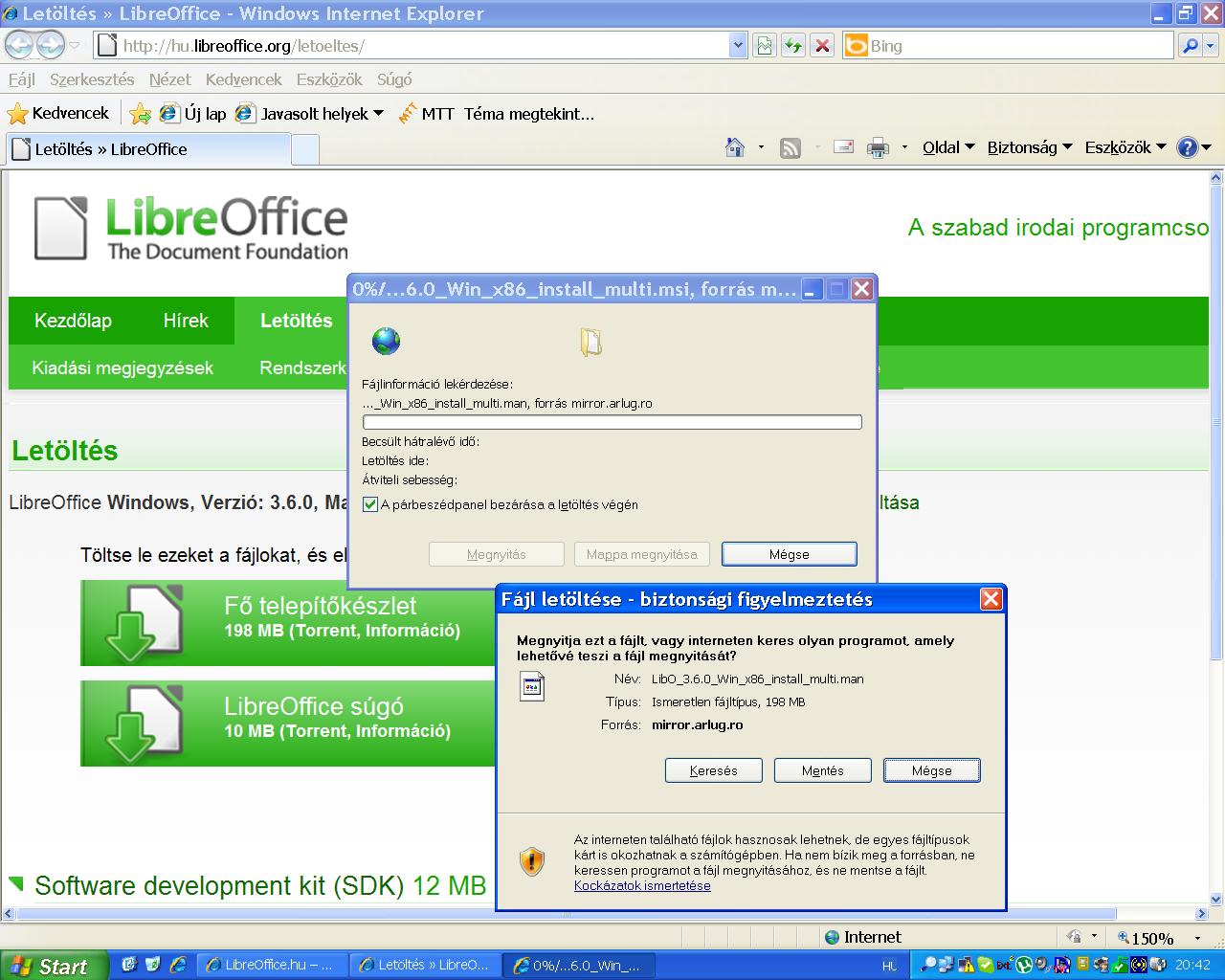
Task: Open the Szerkesztés menu
Action: [x=92, y=79]
